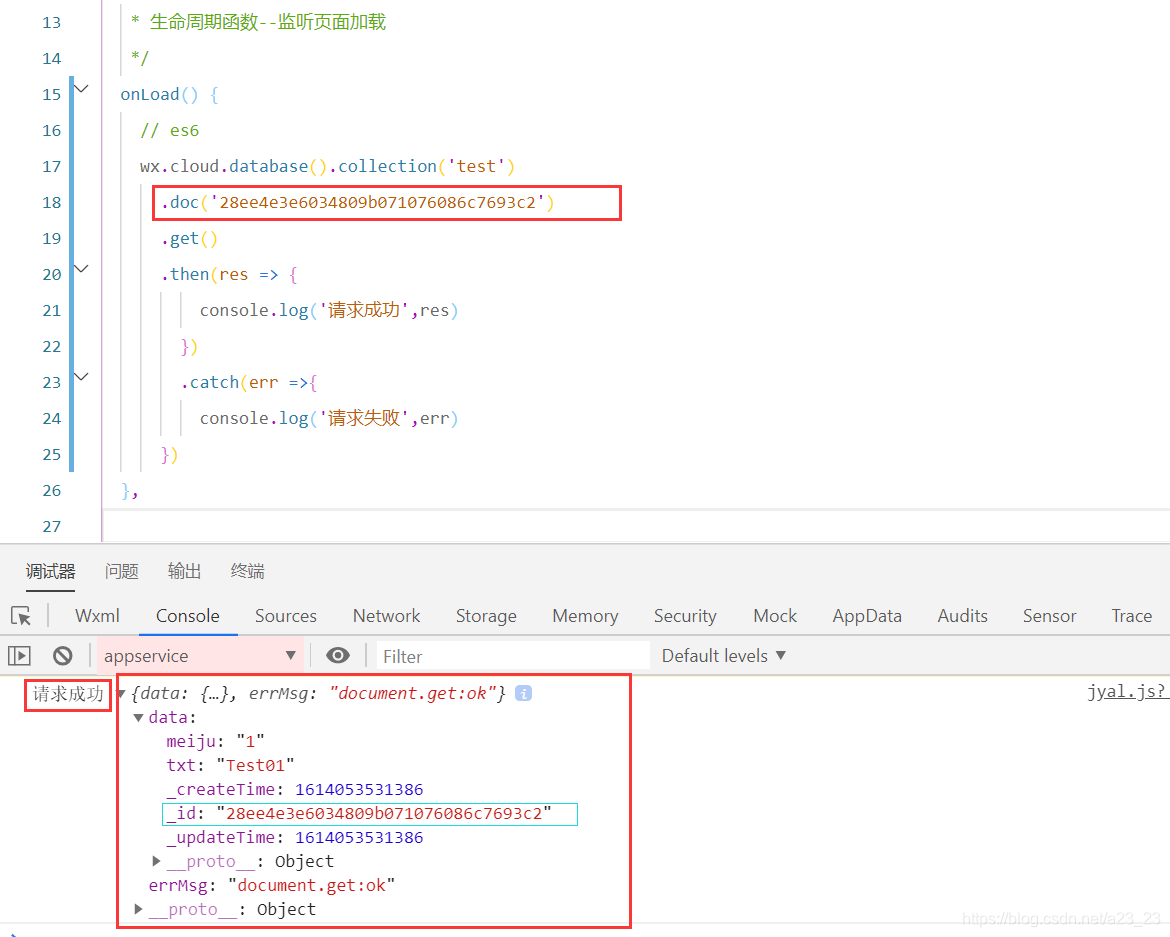Collapse the logged object root triangle

click(x=122, y=694)
